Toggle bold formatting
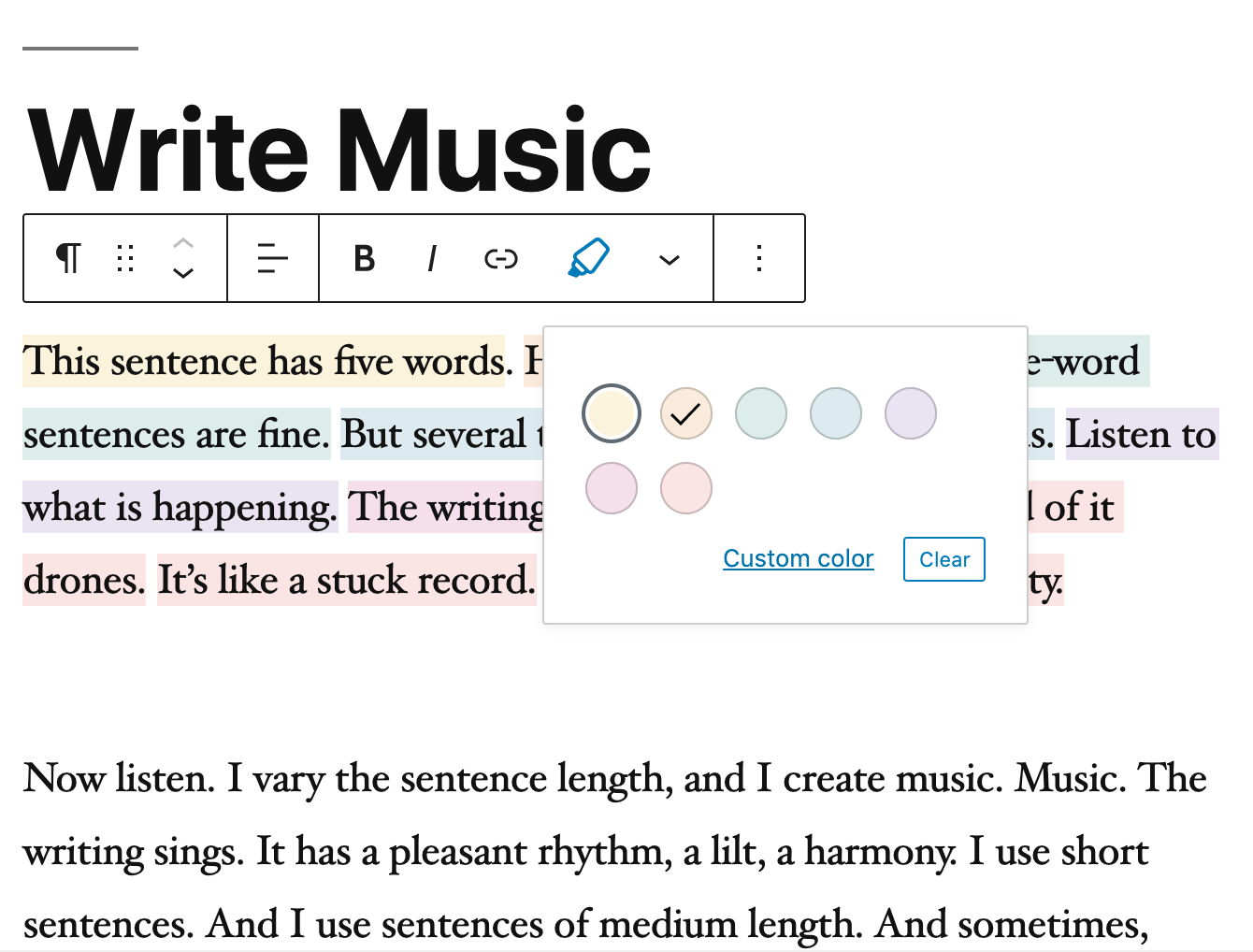The image size is (1253, 952). coord(365,258)
